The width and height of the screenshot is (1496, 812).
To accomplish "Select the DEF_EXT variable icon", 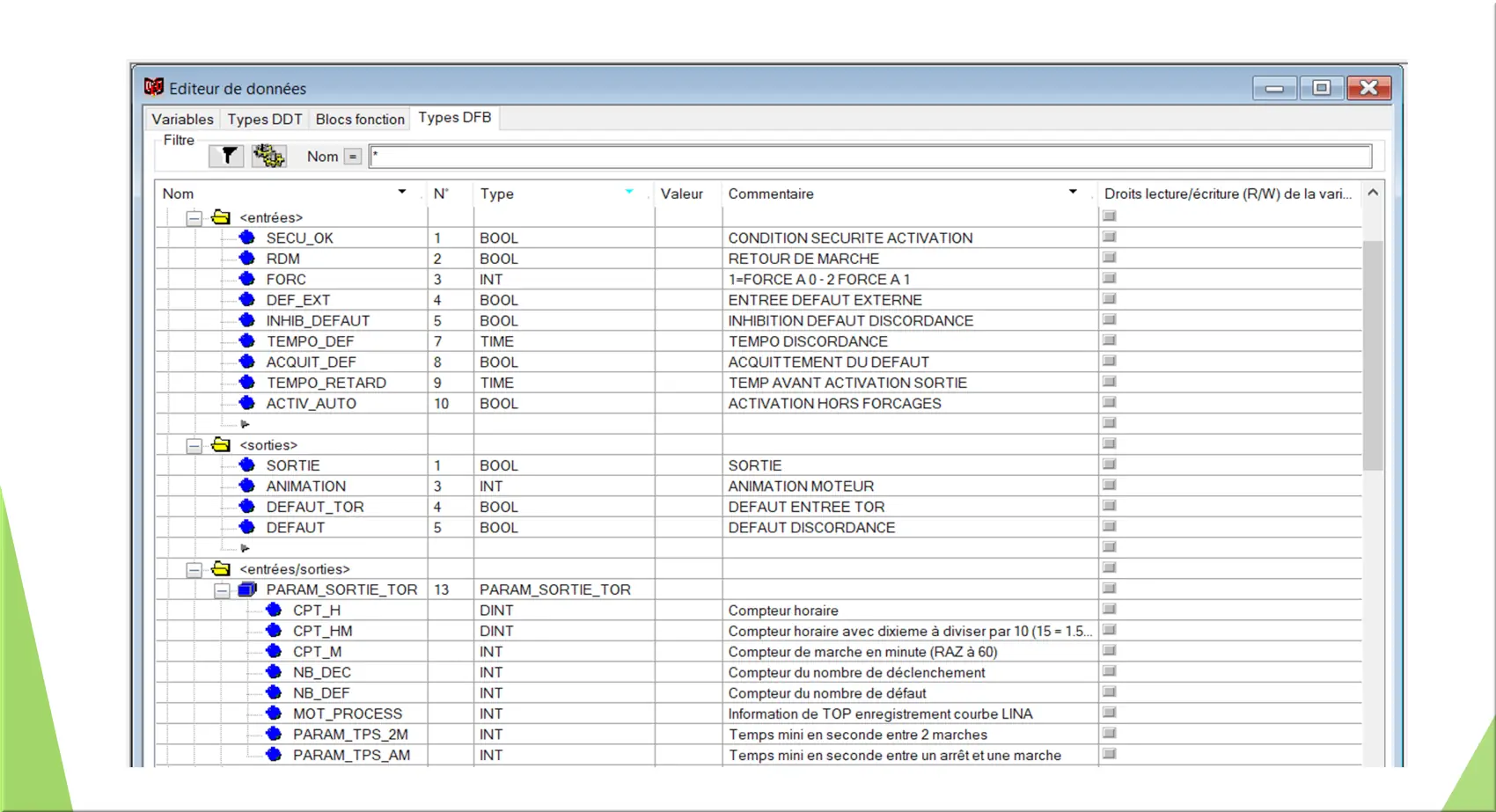I will pyautogui.click(x=247, y=299).
